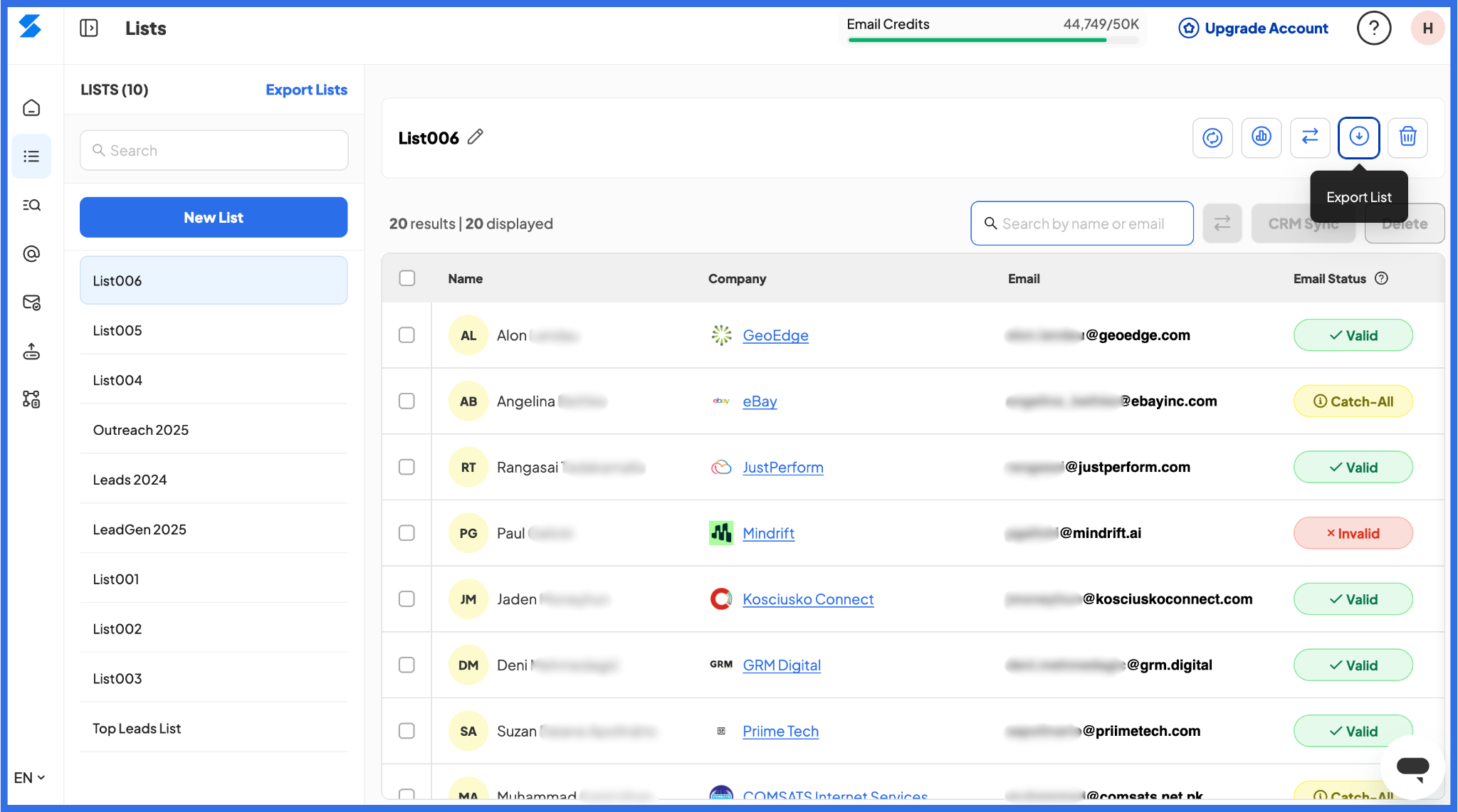
Task: Open the Top Leads List entry
Action: 214,728
